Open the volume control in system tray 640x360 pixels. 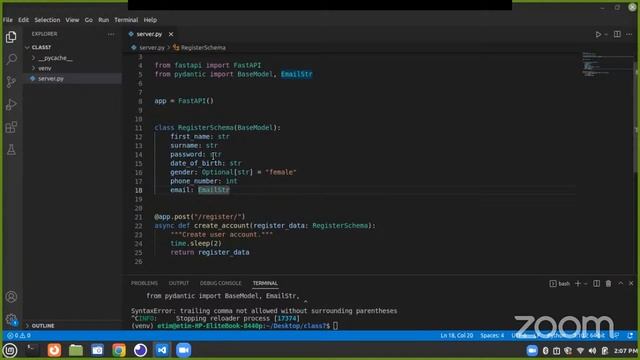coord(592,351)
